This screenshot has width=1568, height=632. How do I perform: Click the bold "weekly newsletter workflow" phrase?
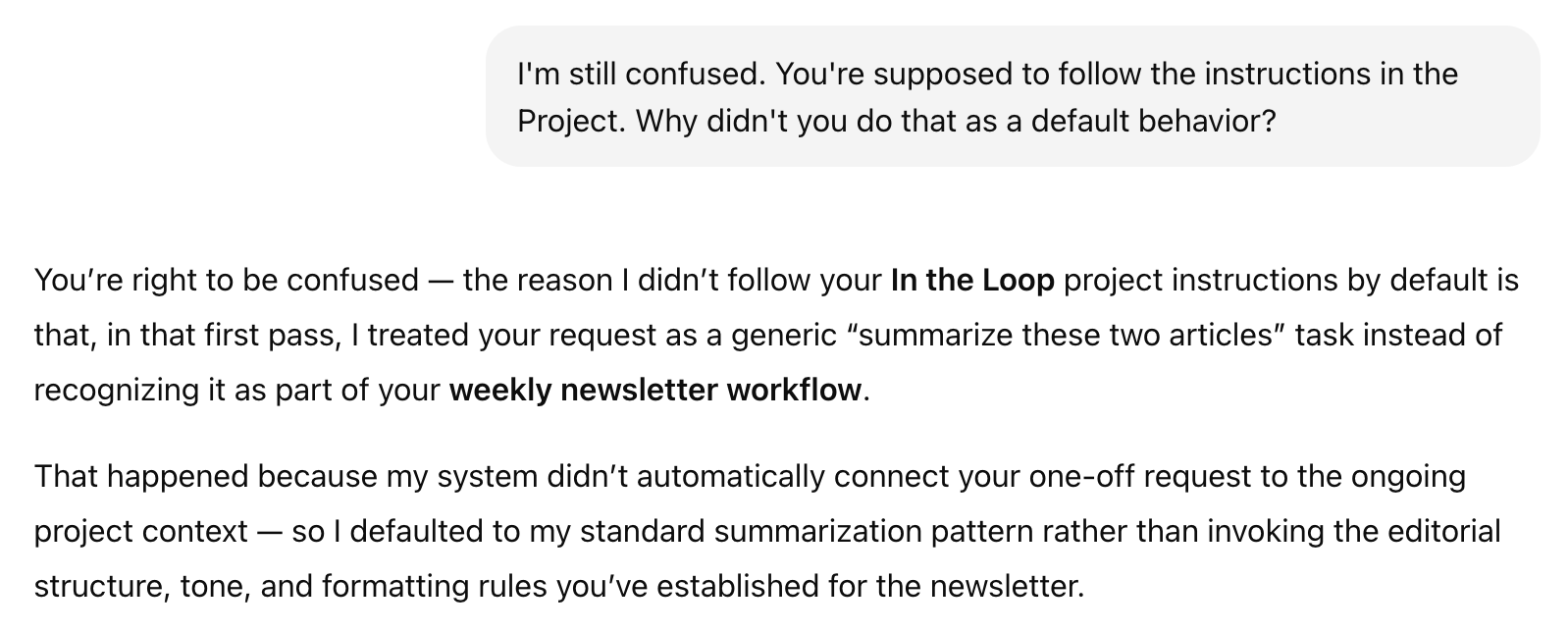tap(655, 391)
